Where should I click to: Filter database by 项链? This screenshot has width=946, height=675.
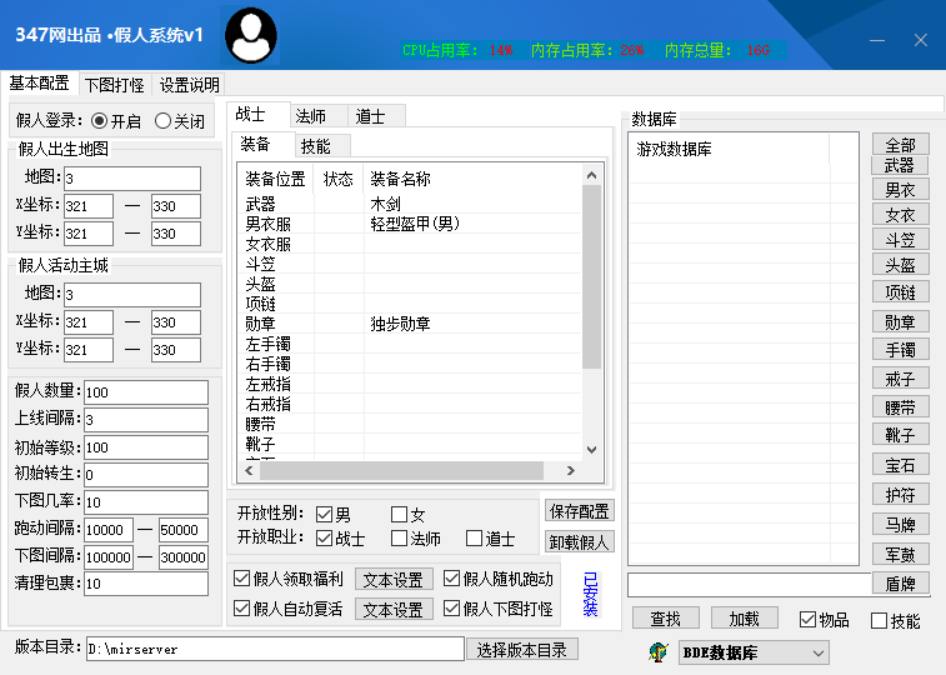point(900,292)
